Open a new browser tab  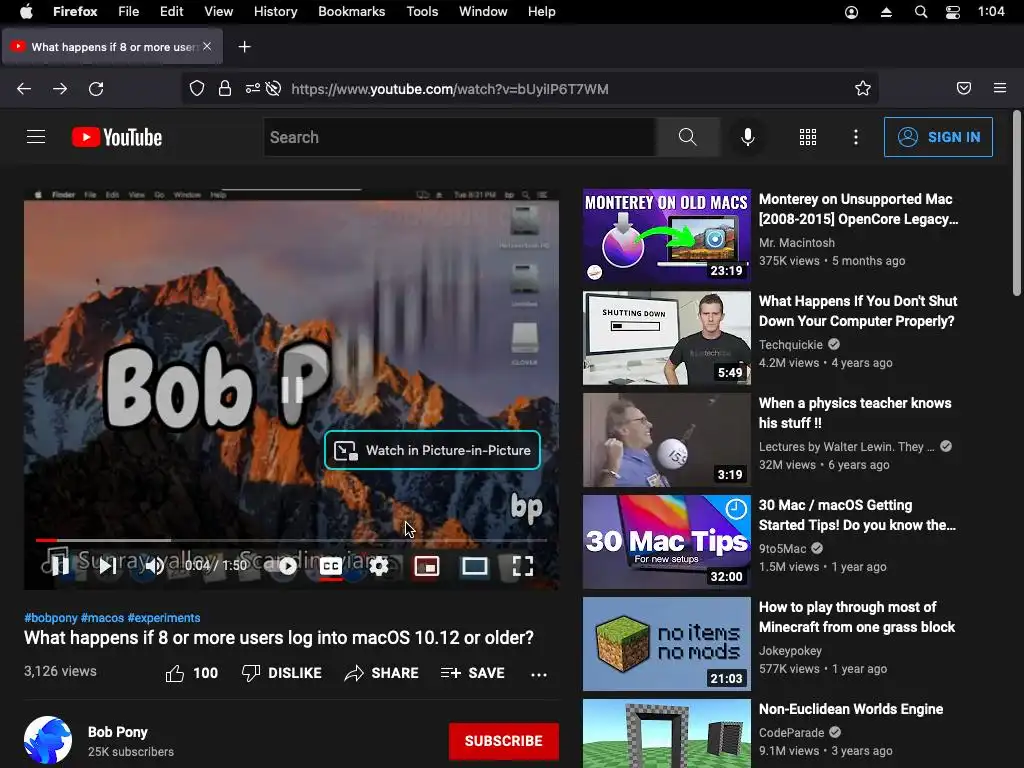pyautogui.click(x=244, y=47)
